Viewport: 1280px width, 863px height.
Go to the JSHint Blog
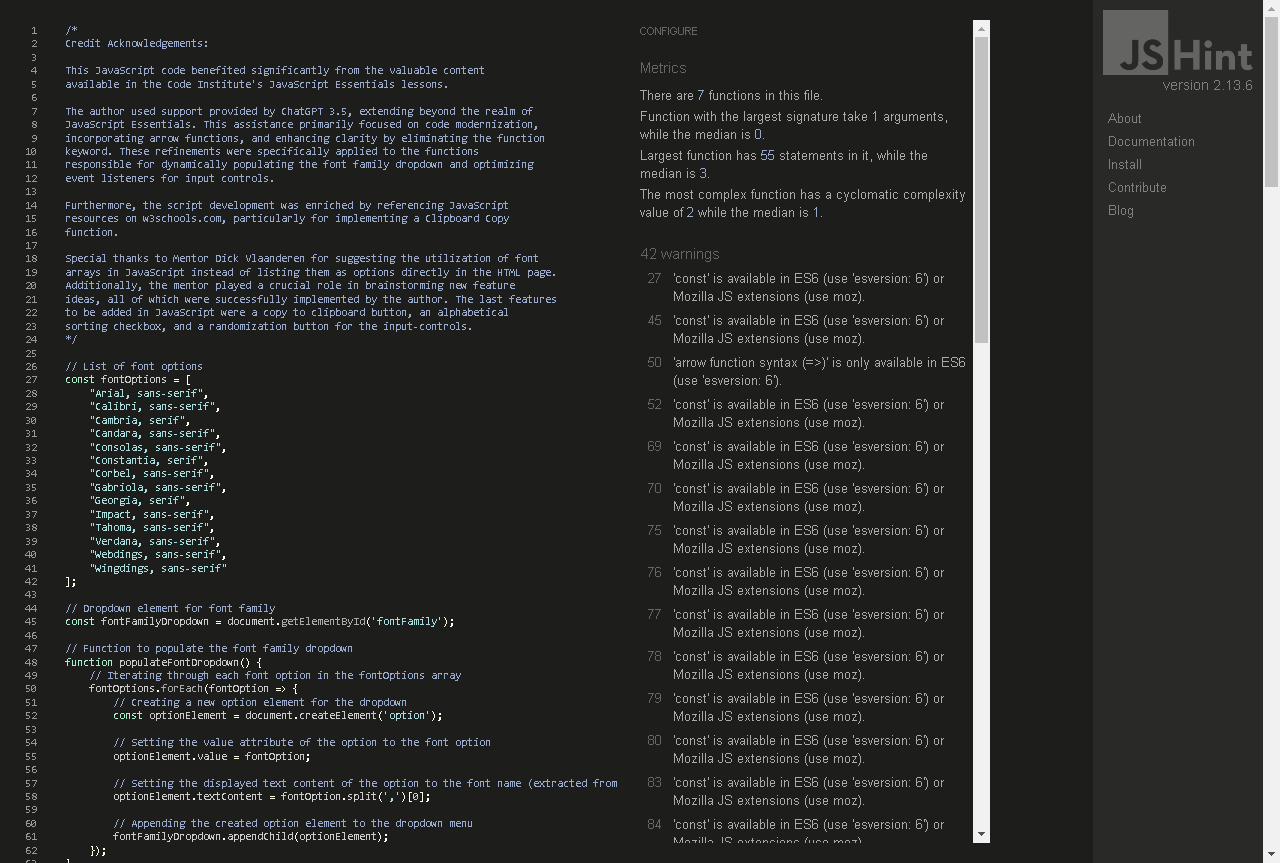(x=1120, y=210)
